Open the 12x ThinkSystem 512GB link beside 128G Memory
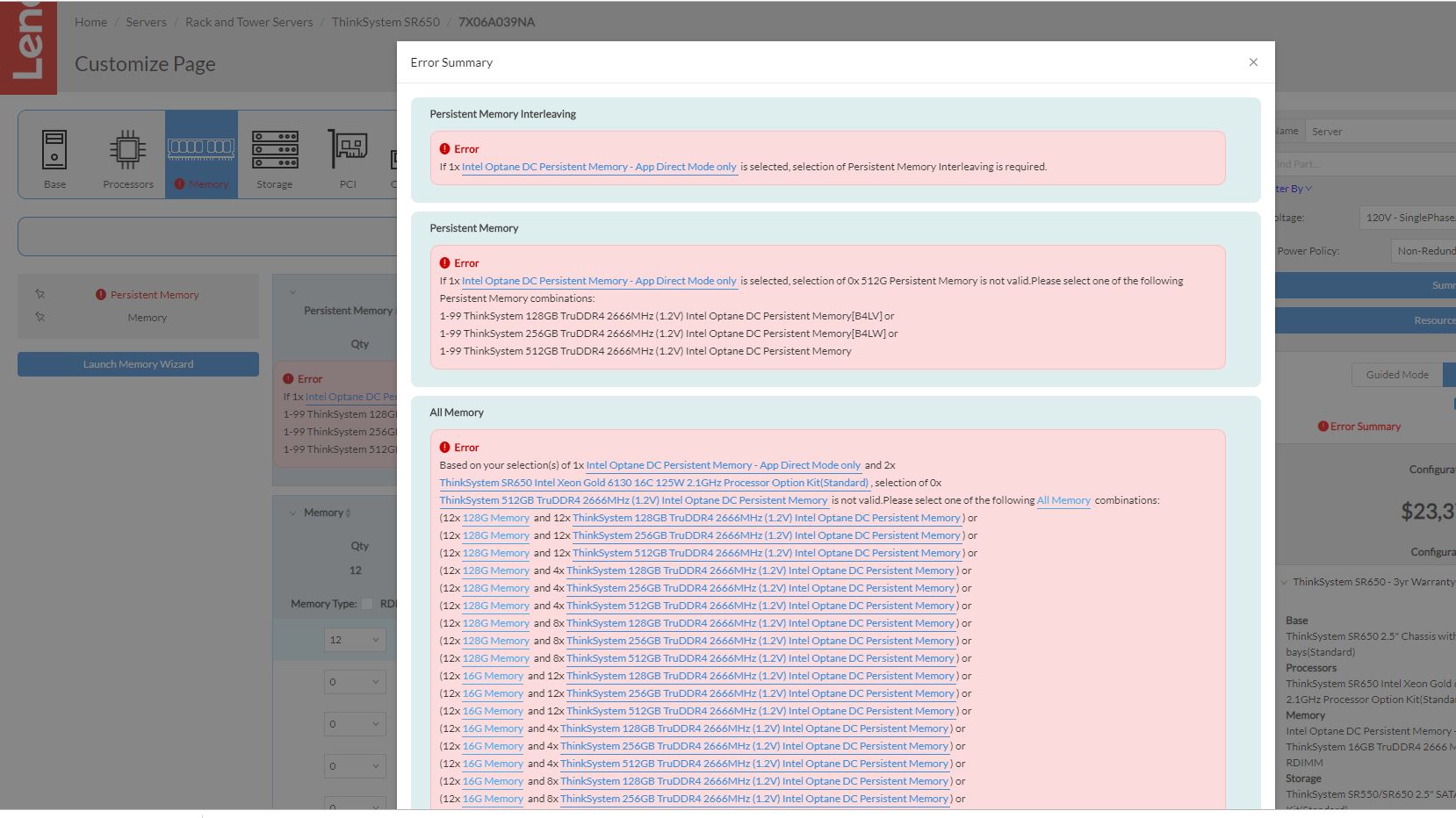 [767, 553]
